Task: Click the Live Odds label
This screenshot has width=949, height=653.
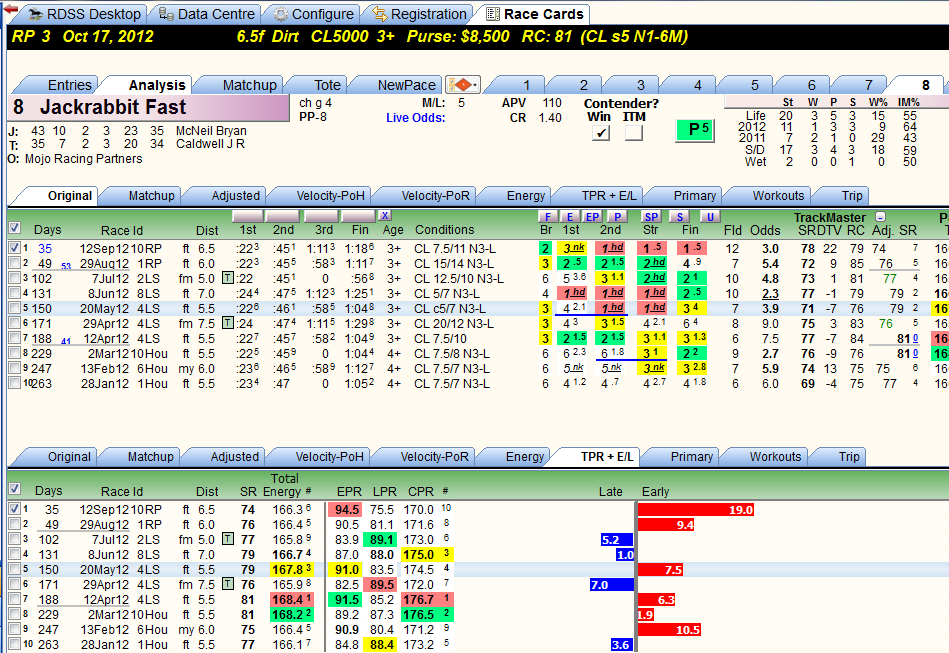Action: (x=415, y=118)
